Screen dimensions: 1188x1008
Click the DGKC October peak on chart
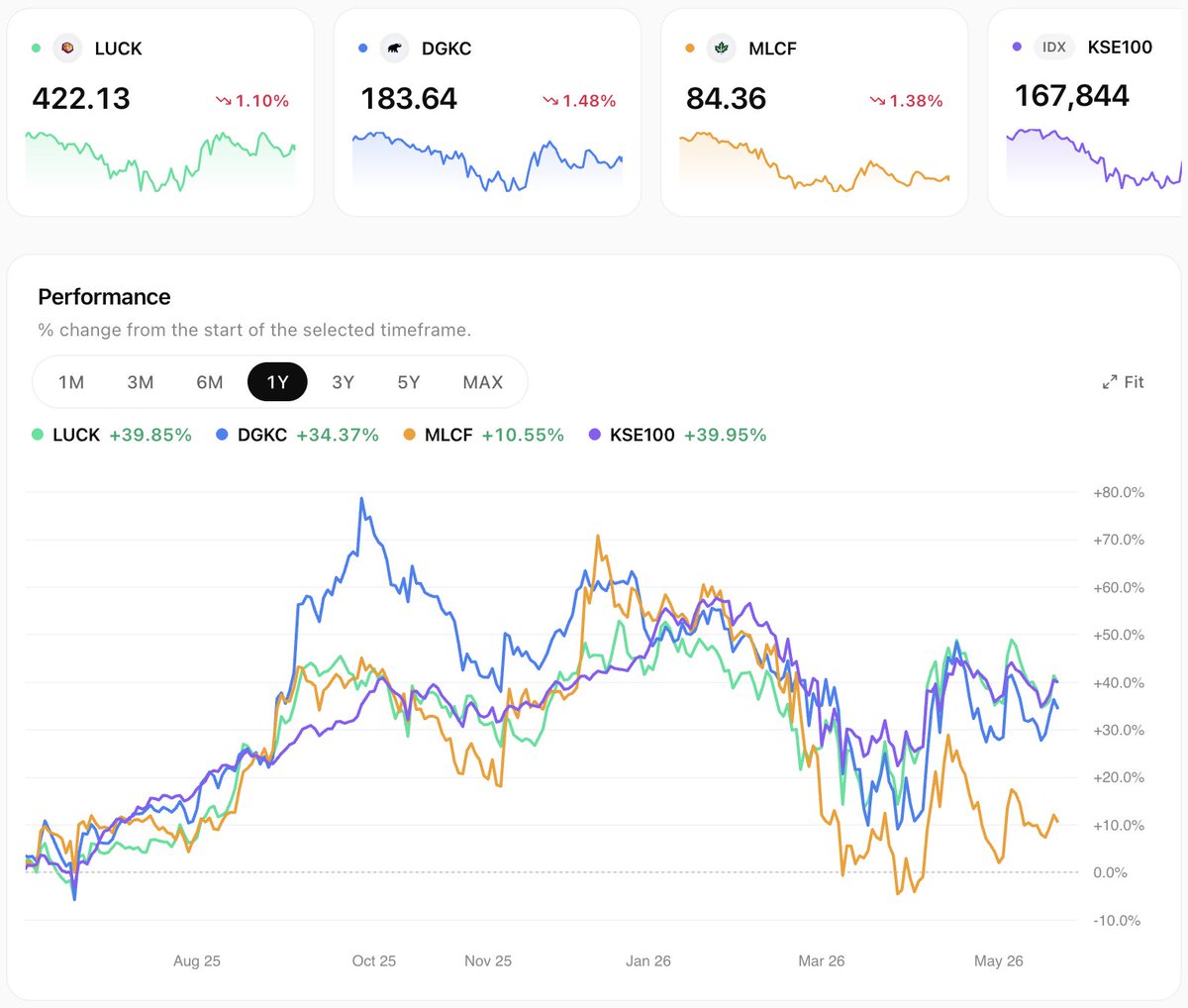(x=361, y=499)
